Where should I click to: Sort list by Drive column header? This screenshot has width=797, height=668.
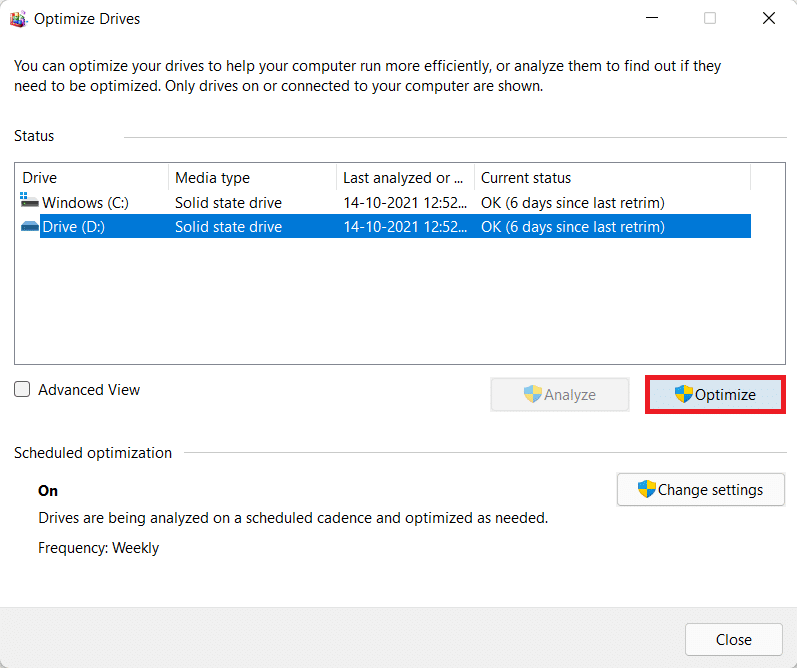click(90, 178)
